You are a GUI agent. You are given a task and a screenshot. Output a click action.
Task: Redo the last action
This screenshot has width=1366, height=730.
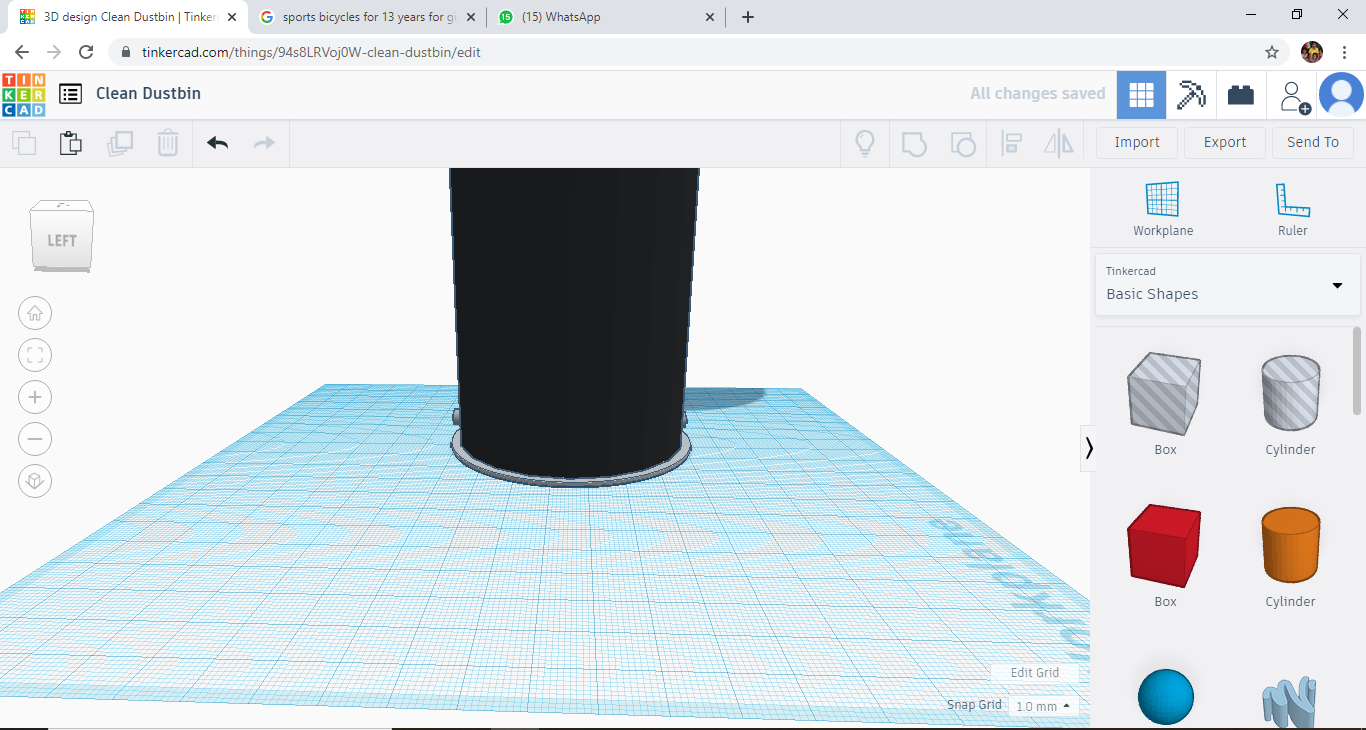[x=264, y=143]
